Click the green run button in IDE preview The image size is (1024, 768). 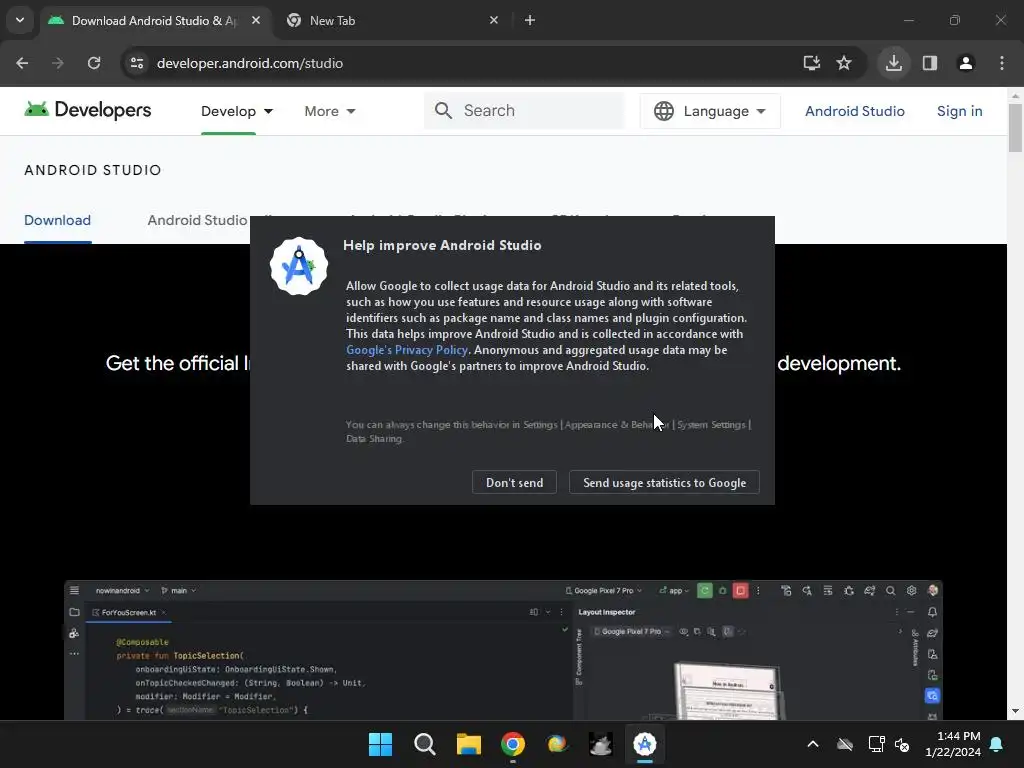(705, 590)
